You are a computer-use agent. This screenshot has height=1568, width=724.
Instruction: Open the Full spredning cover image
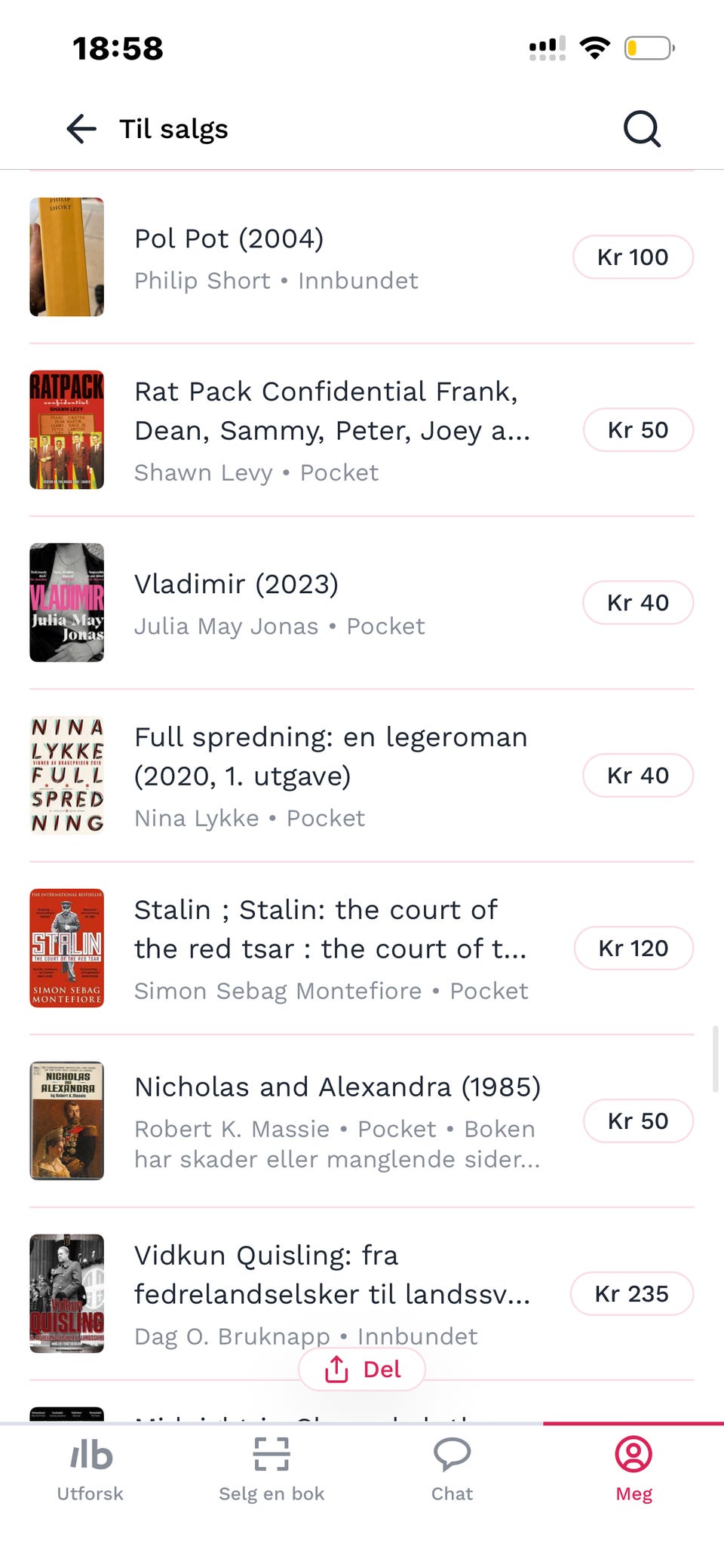[67, 776]
